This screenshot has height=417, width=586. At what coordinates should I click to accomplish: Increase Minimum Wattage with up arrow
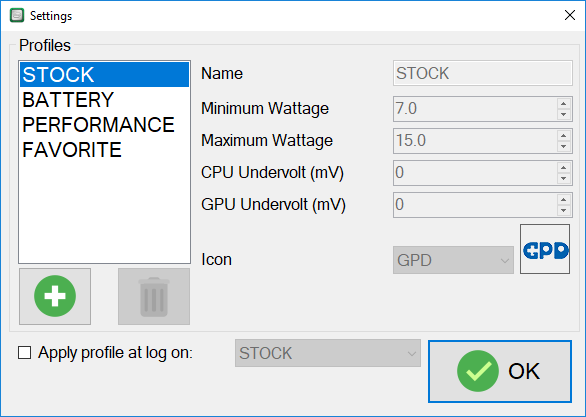(x=564, y=104)
